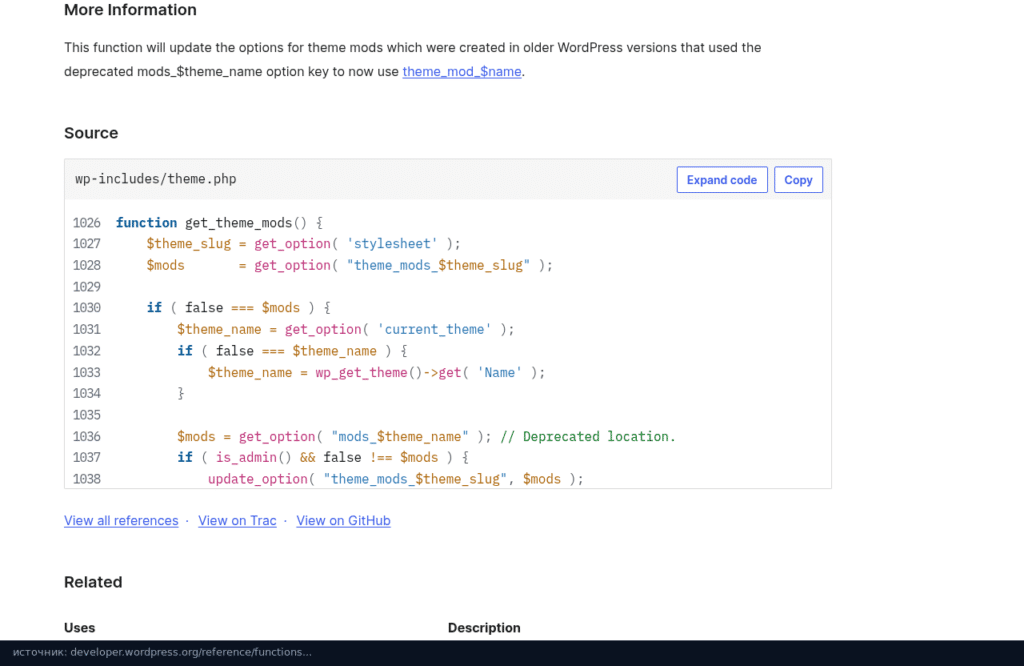Click the get_option( 'stylesheet' ) code line
Viewport: 1024px width, 666px height.
point(303,244)
